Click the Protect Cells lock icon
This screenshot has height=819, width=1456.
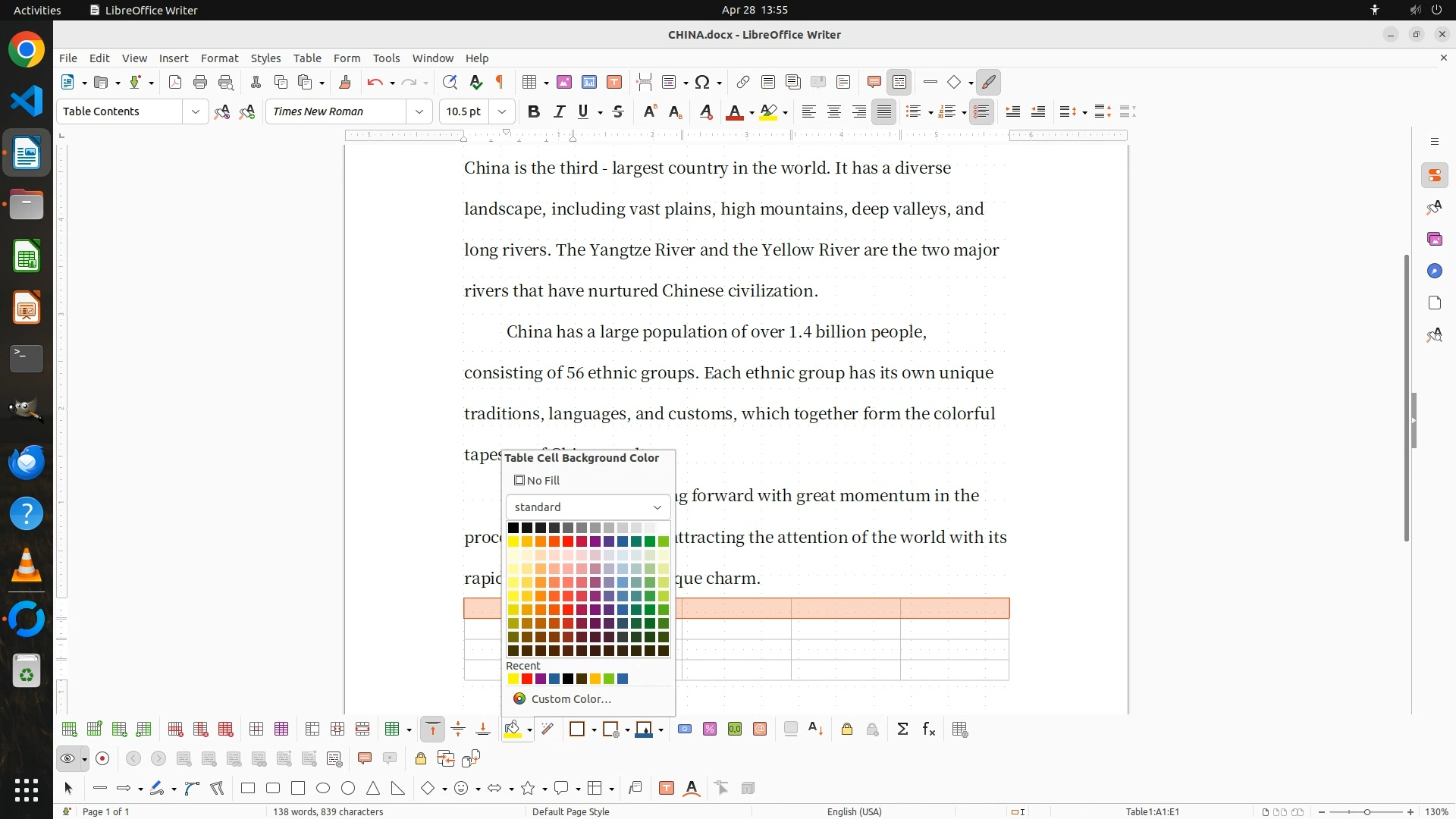tap(847, 729)
